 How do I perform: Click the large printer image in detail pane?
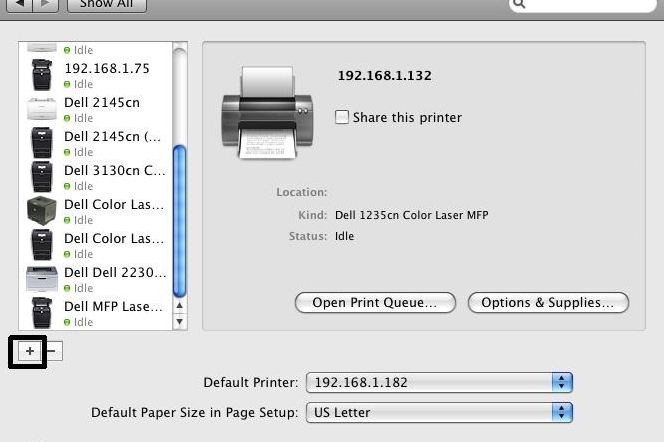[267, 113]
